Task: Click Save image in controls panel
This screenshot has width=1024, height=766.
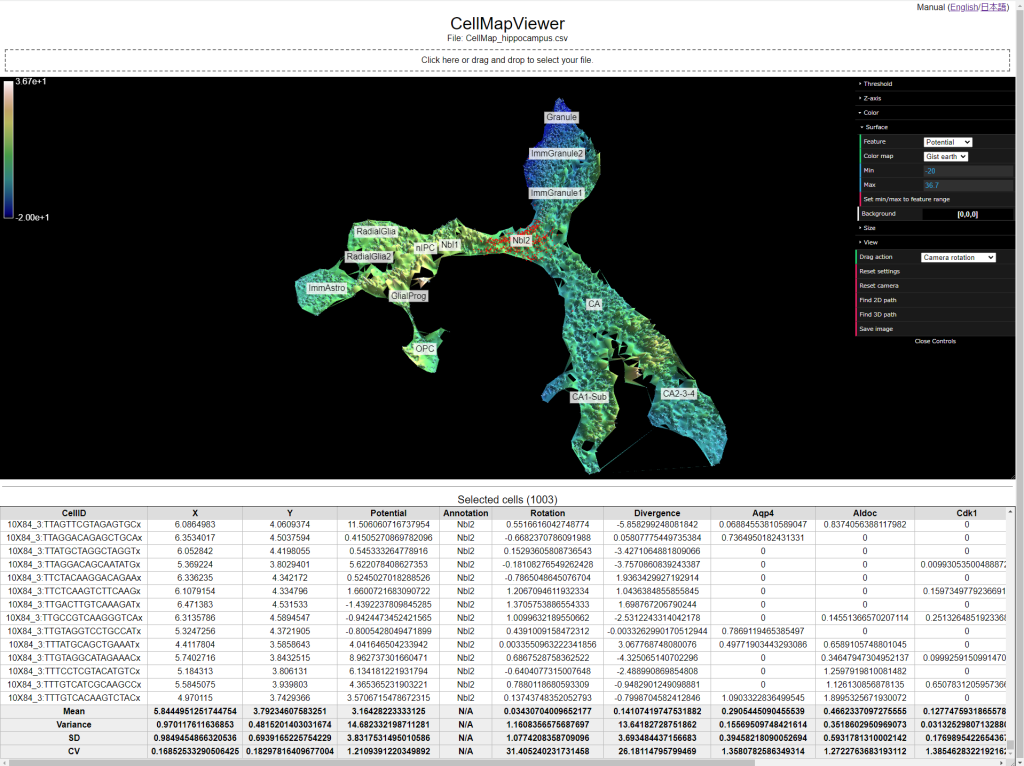Action: 877,329
